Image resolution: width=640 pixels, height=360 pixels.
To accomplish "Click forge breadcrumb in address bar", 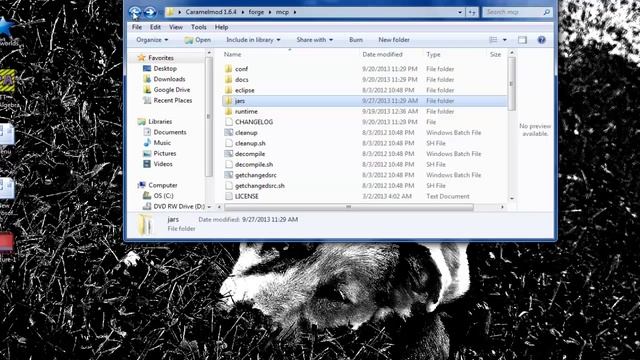I will (256, 12).
